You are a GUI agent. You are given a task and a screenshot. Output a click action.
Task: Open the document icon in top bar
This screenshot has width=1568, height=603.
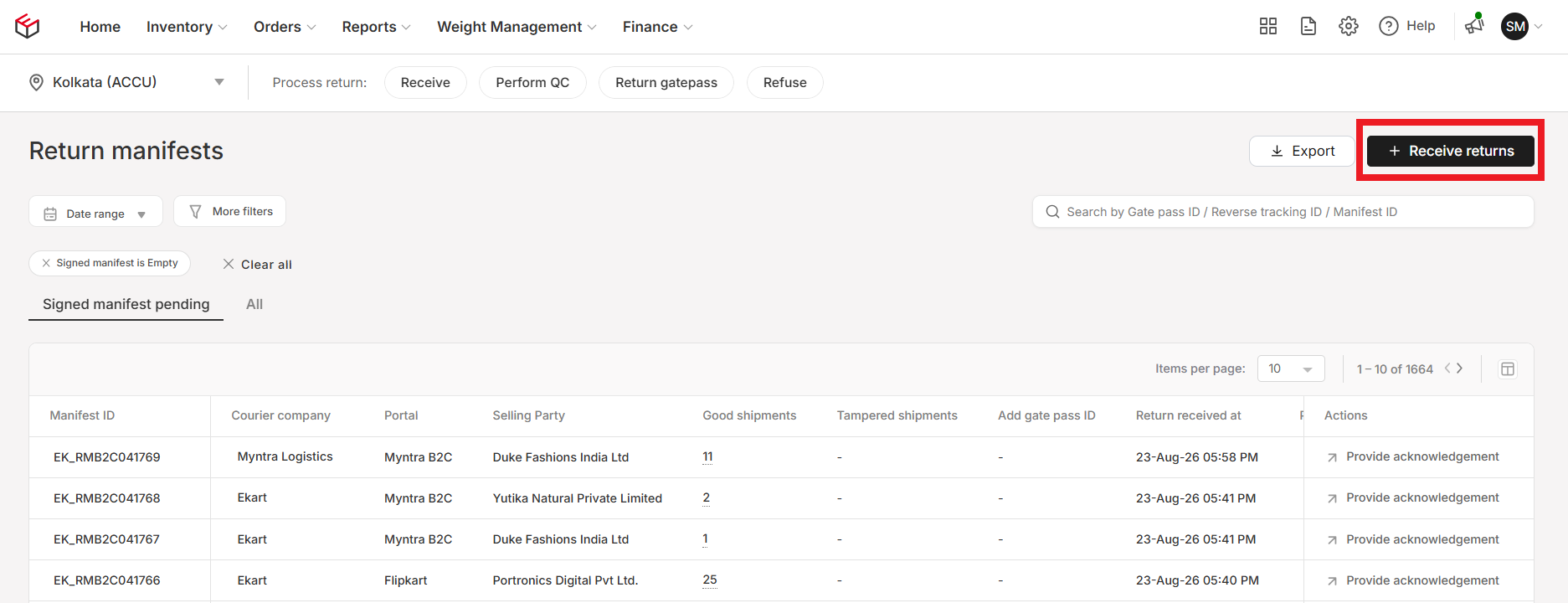pos(1308,27)
